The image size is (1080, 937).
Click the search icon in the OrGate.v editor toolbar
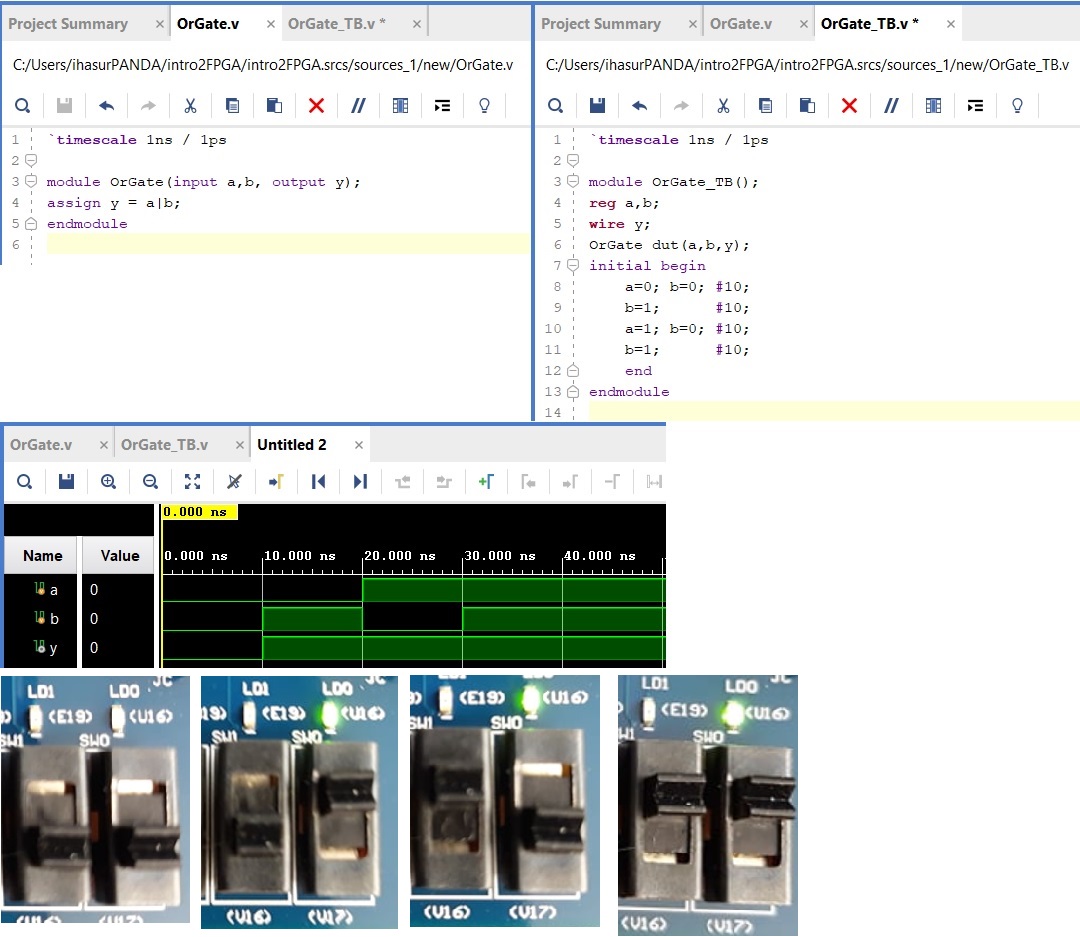22,105
